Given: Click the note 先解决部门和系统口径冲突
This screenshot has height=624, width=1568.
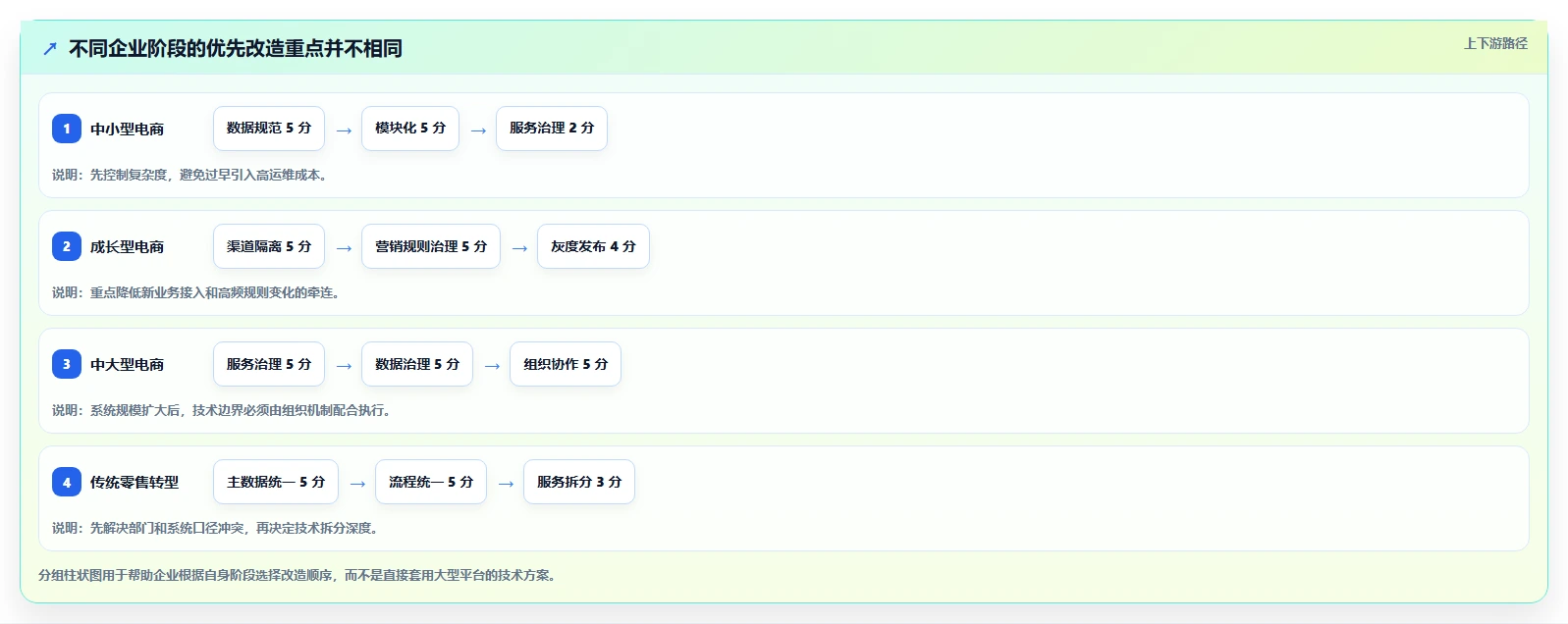Looking at the screenshot, I should pyautogui.click(x=167, y=528).
